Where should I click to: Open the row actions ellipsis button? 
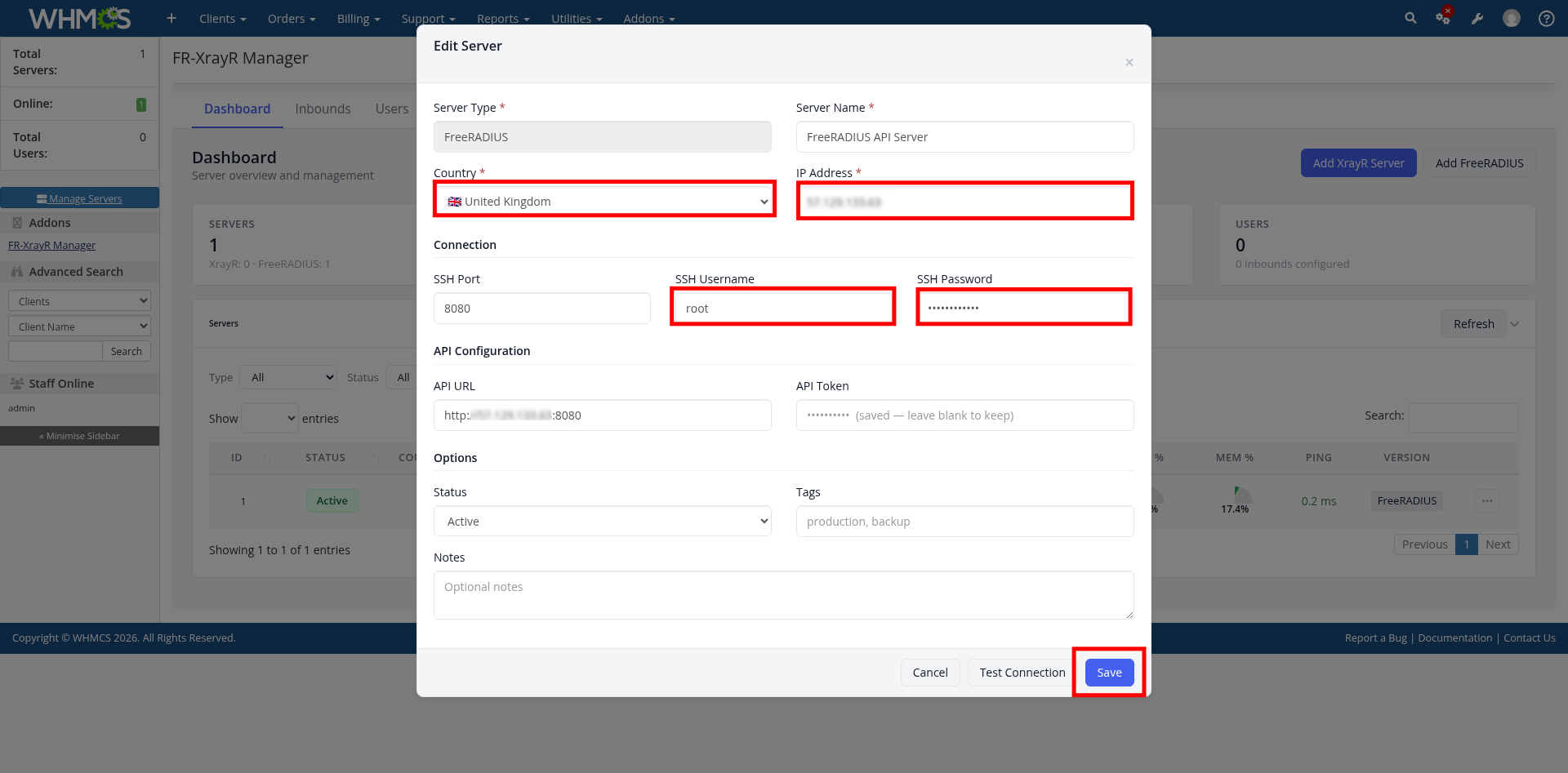point(1487,501)
